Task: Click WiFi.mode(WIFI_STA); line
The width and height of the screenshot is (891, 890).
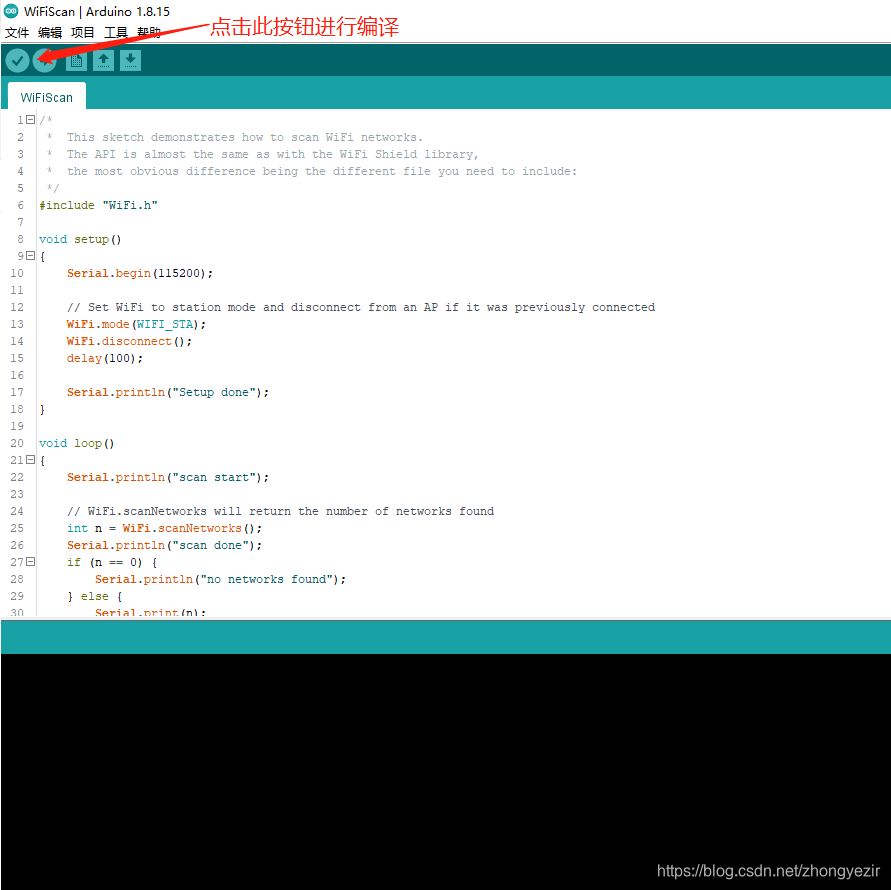Action: (x=136, y=324)
